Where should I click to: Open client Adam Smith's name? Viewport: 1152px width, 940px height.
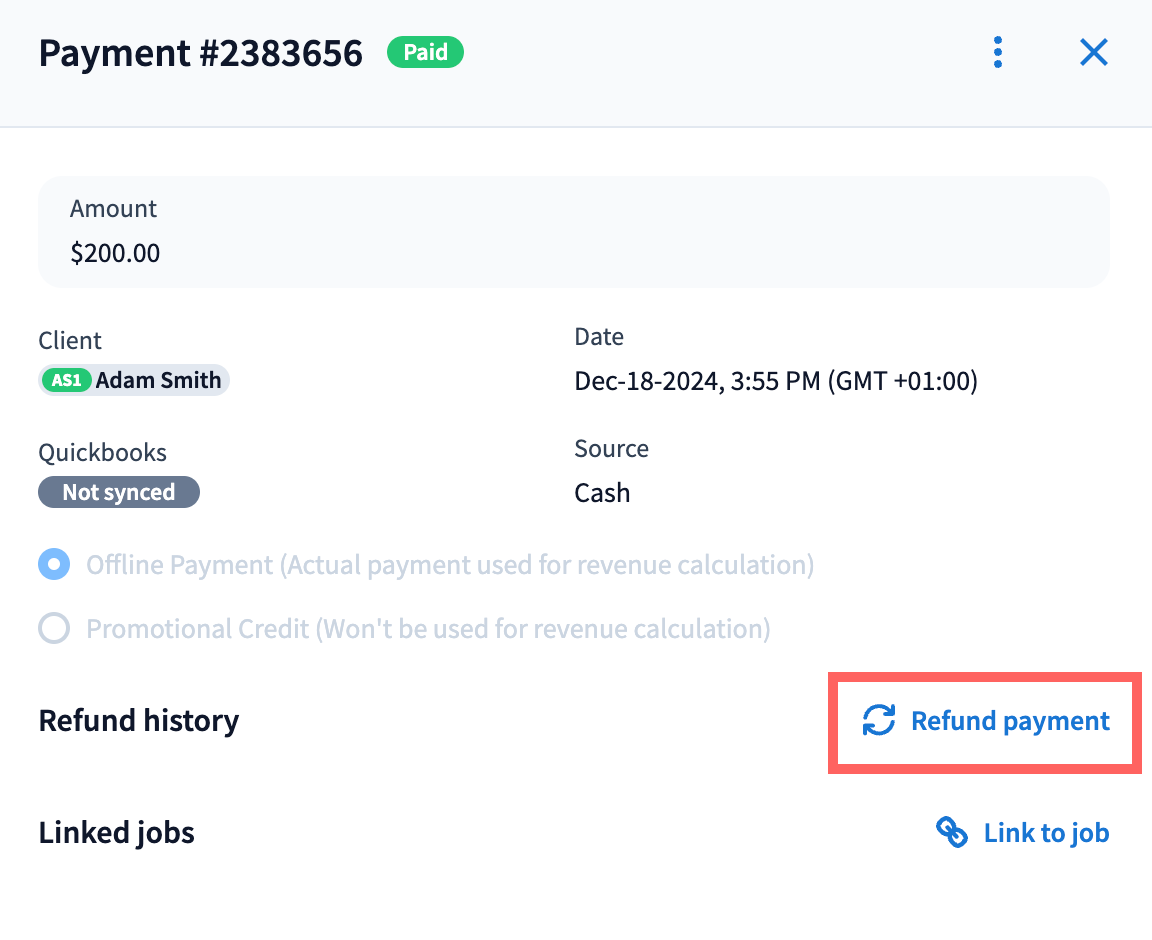[x=158, y=381]
